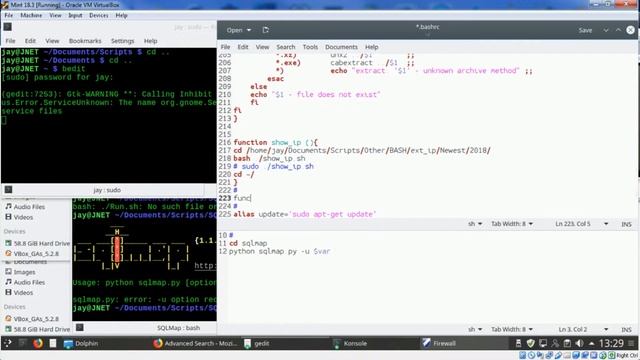Click the 'alias update' line 225
The image size is (640, 360).
pos(305,214)
